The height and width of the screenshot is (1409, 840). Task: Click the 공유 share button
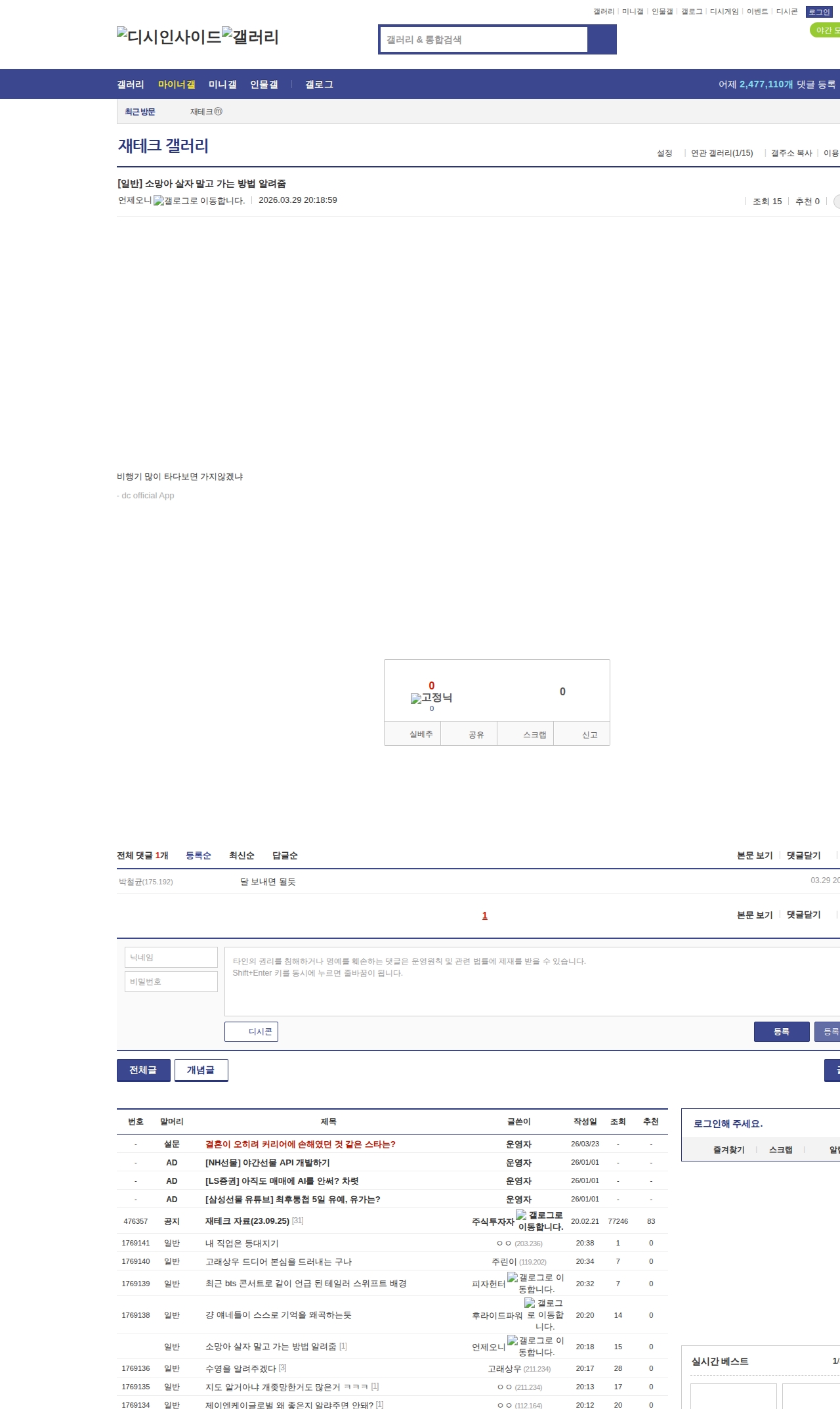(x=469, y=734)
